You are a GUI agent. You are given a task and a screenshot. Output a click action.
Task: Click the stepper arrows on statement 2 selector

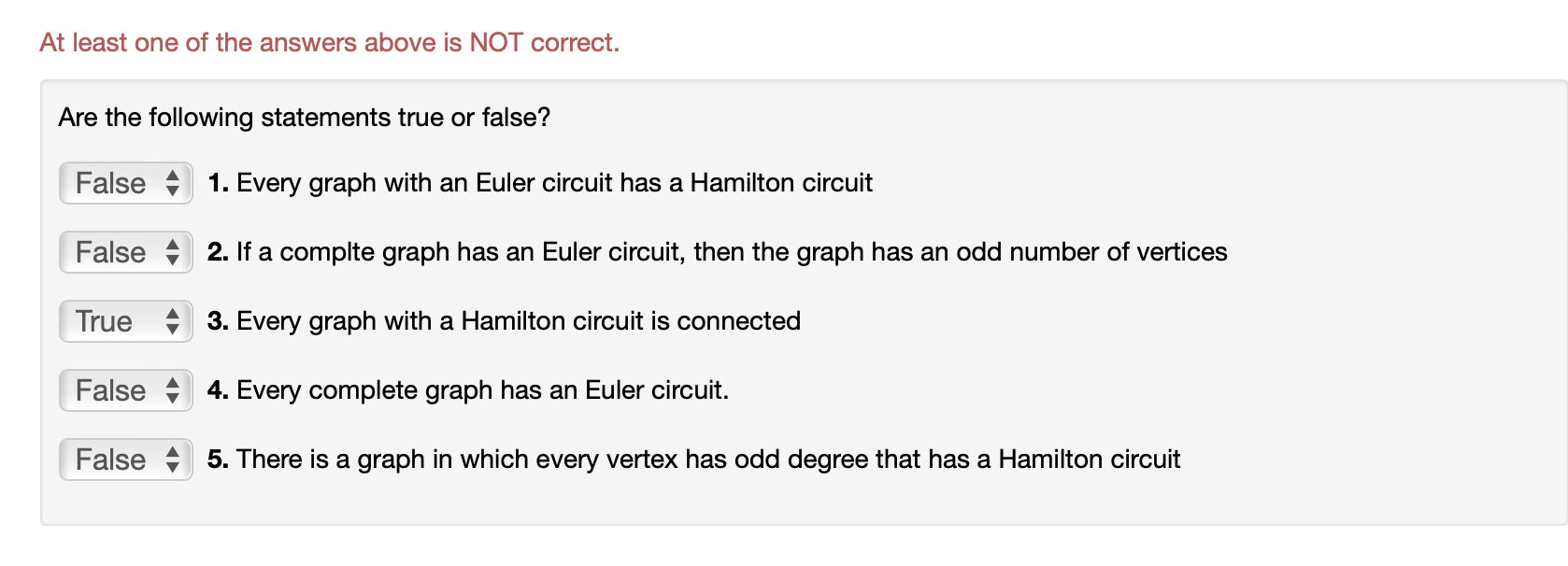coord(174,252)
